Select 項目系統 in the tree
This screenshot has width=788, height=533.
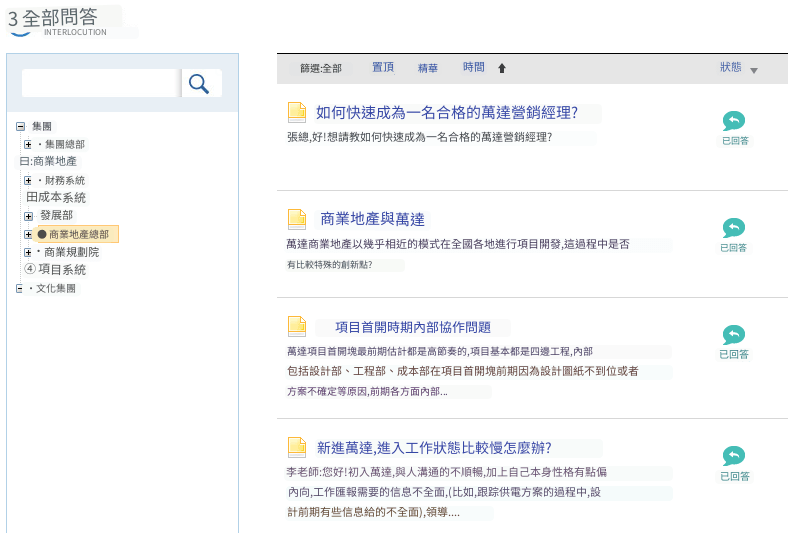pos(62,270)
